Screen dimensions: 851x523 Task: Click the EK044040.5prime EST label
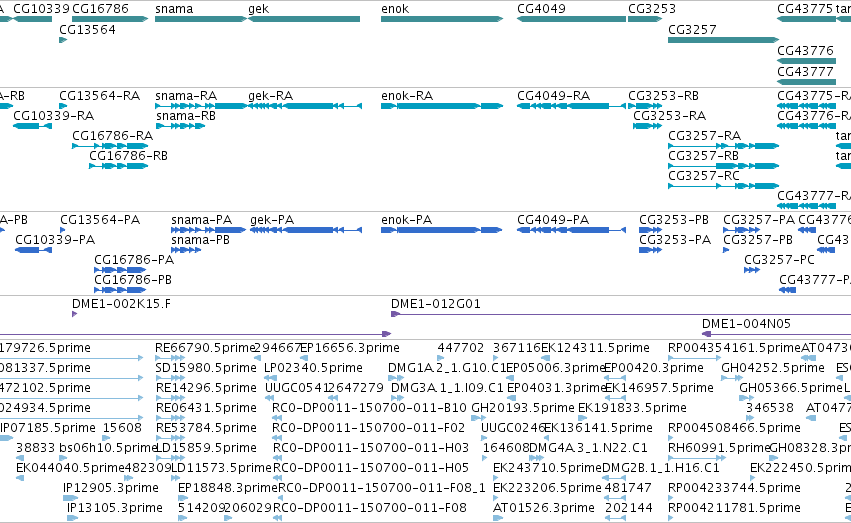[71, 468]
